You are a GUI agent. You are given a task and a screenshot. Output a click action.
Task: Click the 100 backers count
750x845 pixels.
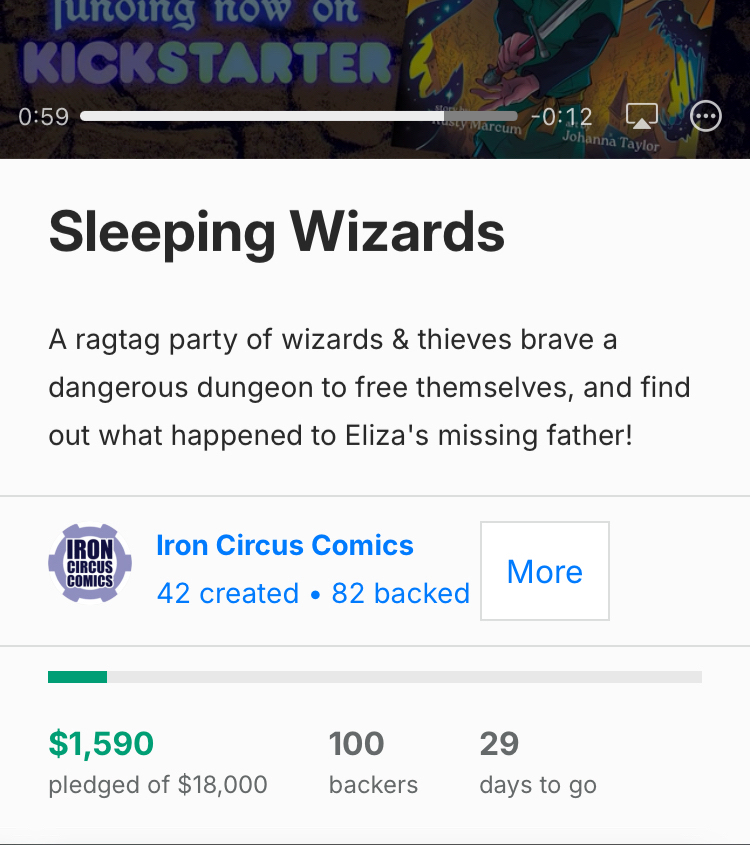(x=356, y=744)
